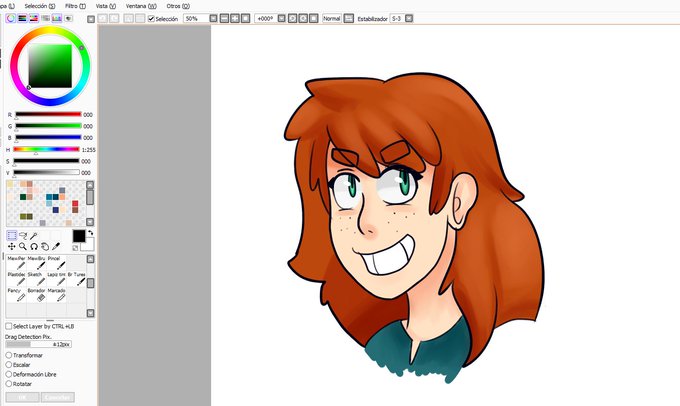Select the Transformar radio option
This screenshot has height=406, width=680.
[x=9, y=355]
